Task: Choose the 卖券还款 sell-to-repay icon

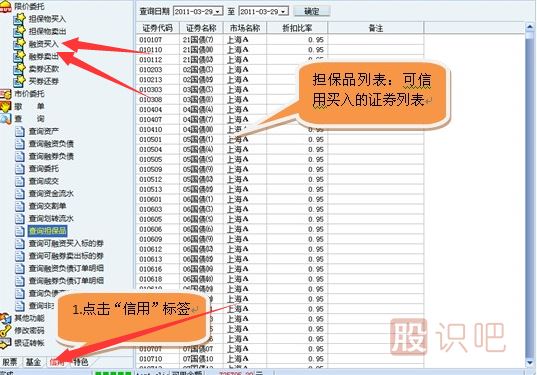Action: point(20,68)
